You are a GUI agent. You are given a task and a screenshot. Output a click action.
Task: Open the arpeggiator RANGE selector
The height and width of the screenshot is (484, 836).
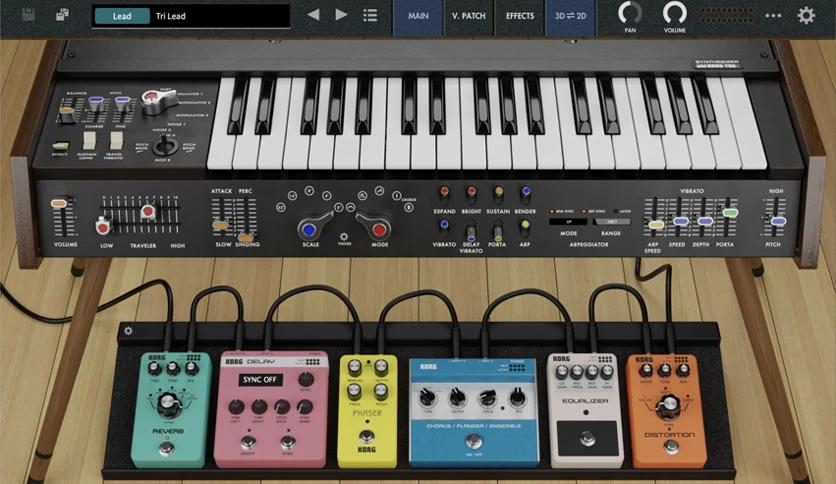[x=612, y=221]
